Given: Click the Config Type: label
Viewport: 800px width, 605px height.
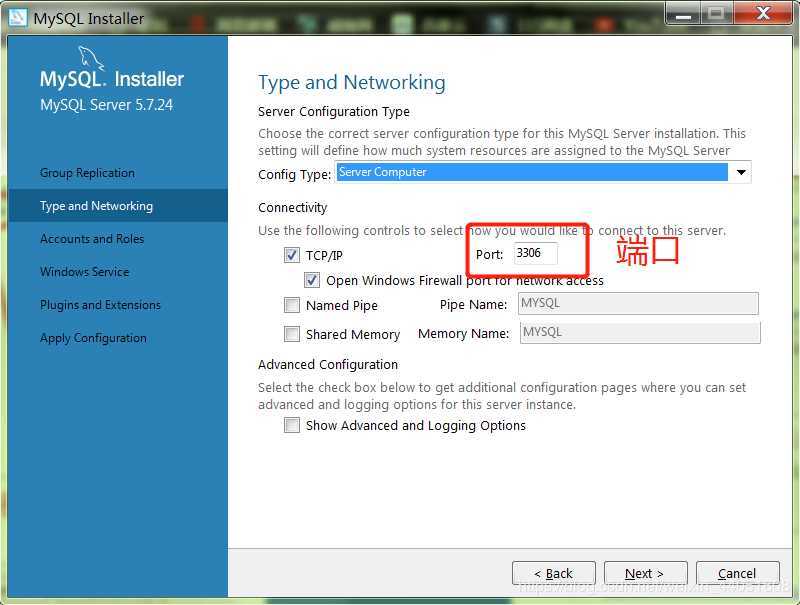Looking at the screenshot, I should 294,174.
